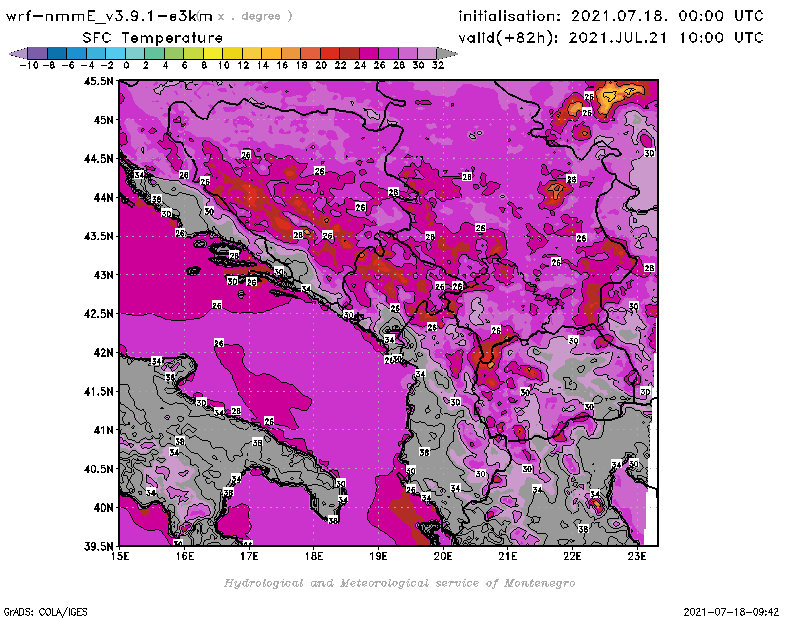Click the 23E longitude label
This screenshot has width=800, height=618.
pyautogui.click(x=637, y=557)
